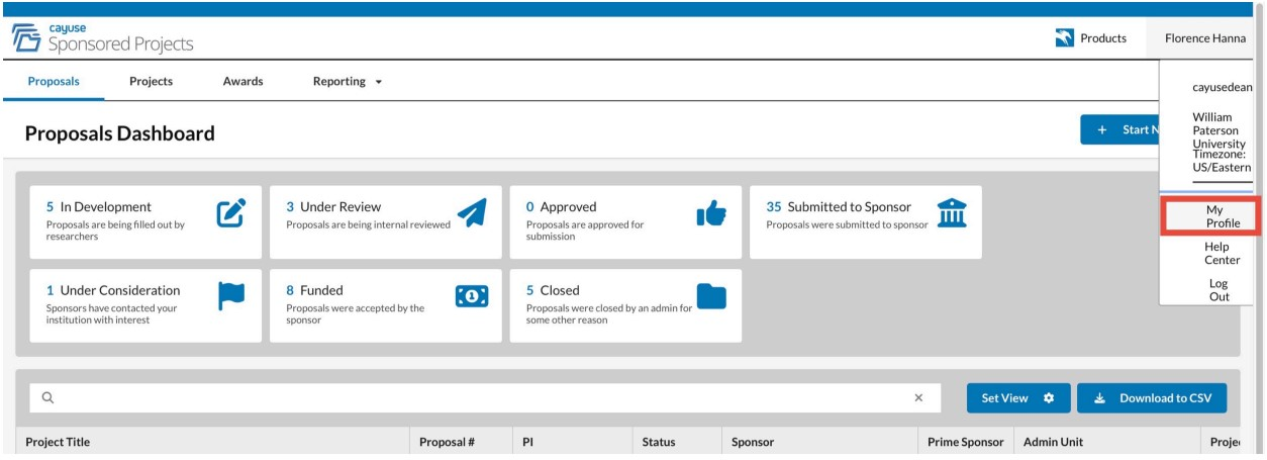This screenshot has height=460, width=1267.
Task: Clear search with the X icon
Action: pos(919,398)
